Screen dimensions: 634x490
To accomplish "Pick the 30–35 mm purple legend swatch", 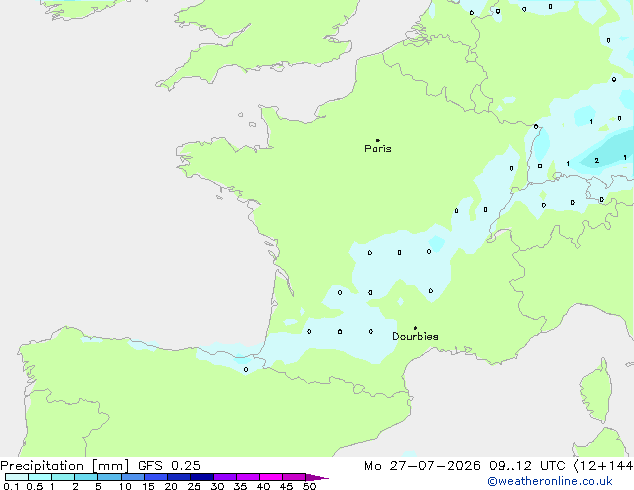I will pos(225,477).
